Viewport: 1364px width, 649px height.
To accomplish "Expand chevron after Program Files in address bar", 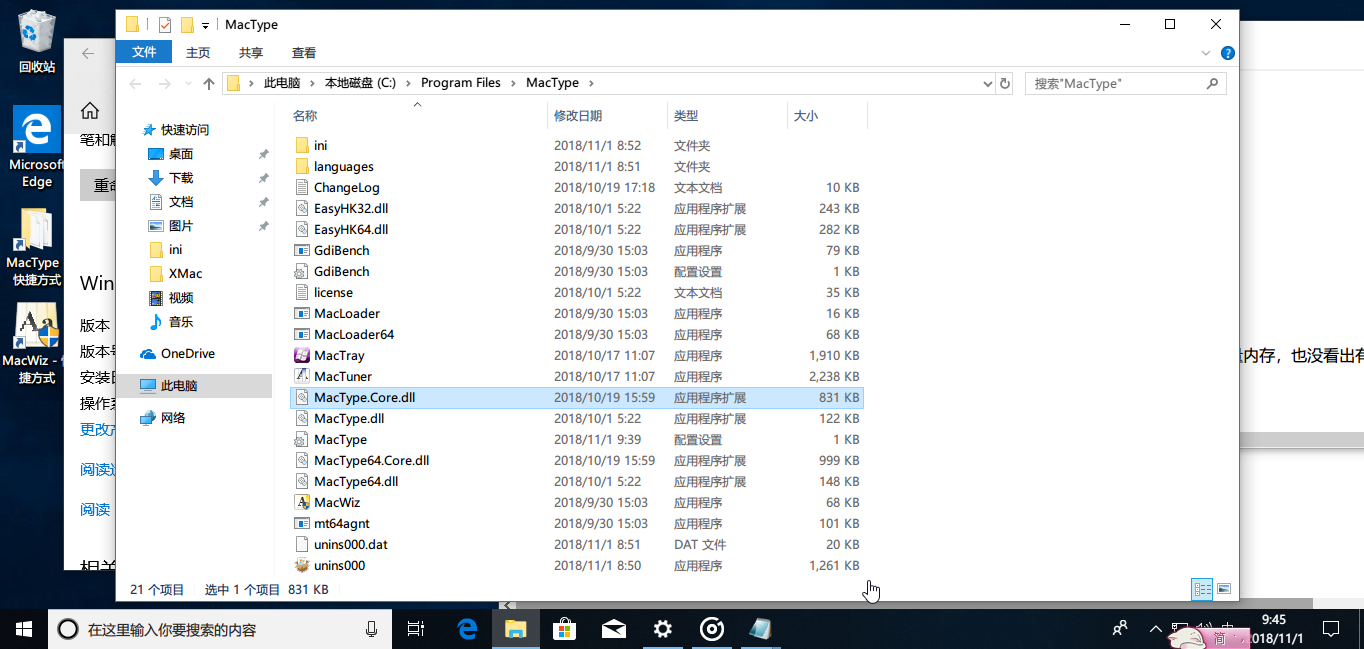I will coord(512,84).
